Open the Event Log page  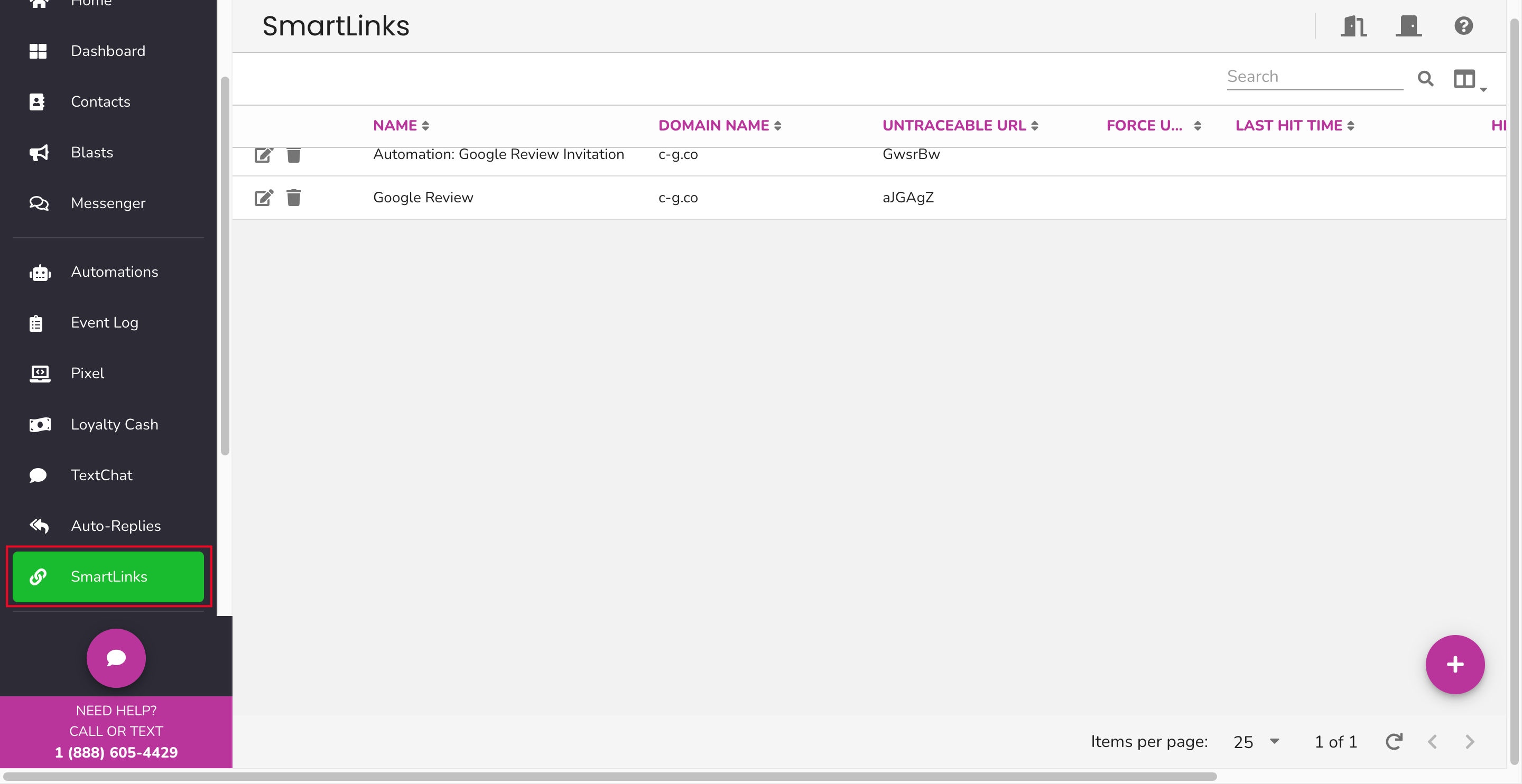pyautogui.click(x=108, y=323)
